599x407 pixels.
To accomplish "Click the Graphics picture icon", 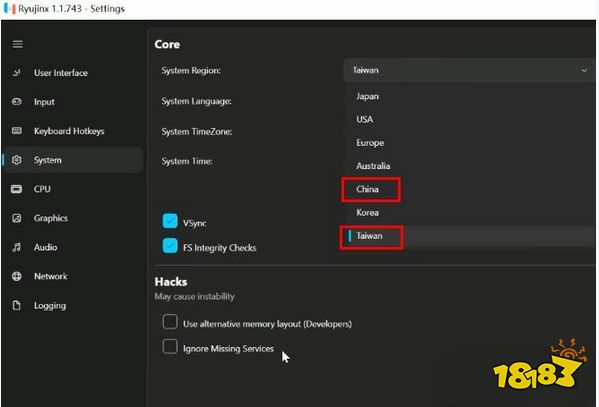I will (x=16, y=218).
